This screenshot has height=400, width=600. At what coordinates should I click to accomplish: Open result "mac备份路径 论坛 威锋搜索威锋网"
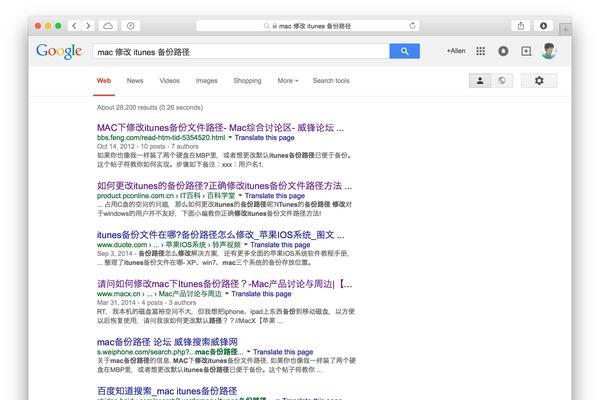[x=167, y=342]
